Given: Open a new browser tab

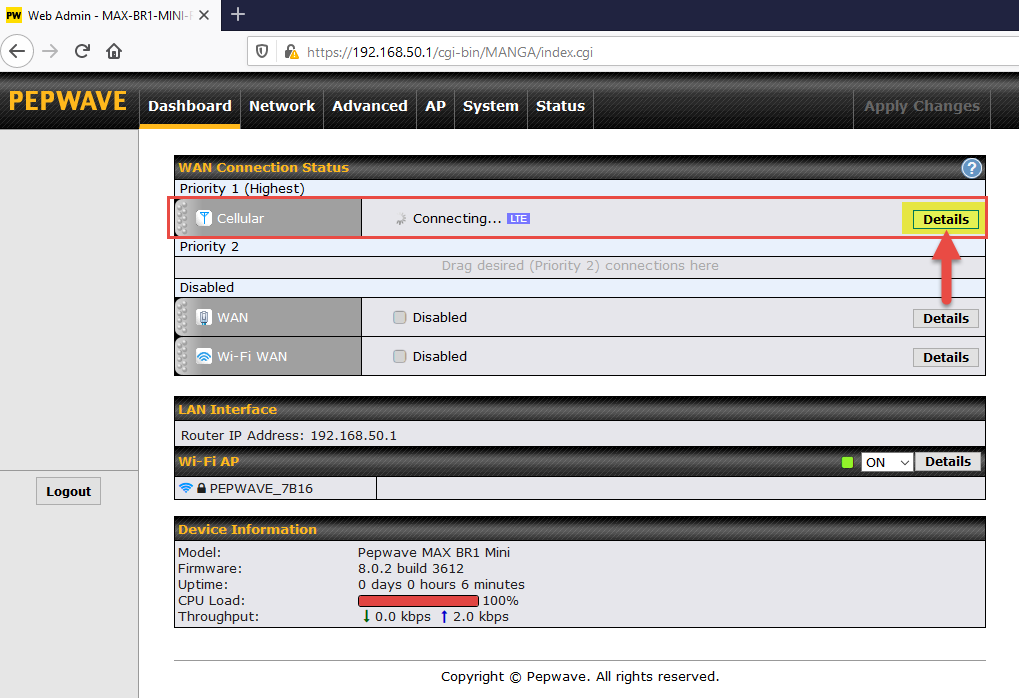Looking at the screenshot, I should 238,14.
